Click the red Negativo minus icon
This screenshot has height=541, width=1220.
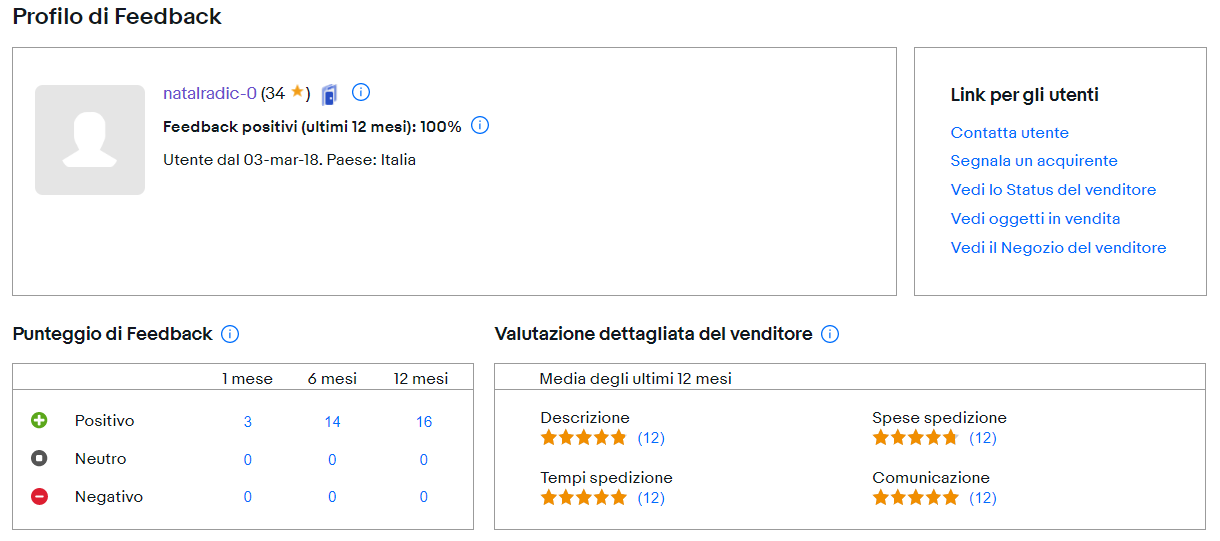39,497
